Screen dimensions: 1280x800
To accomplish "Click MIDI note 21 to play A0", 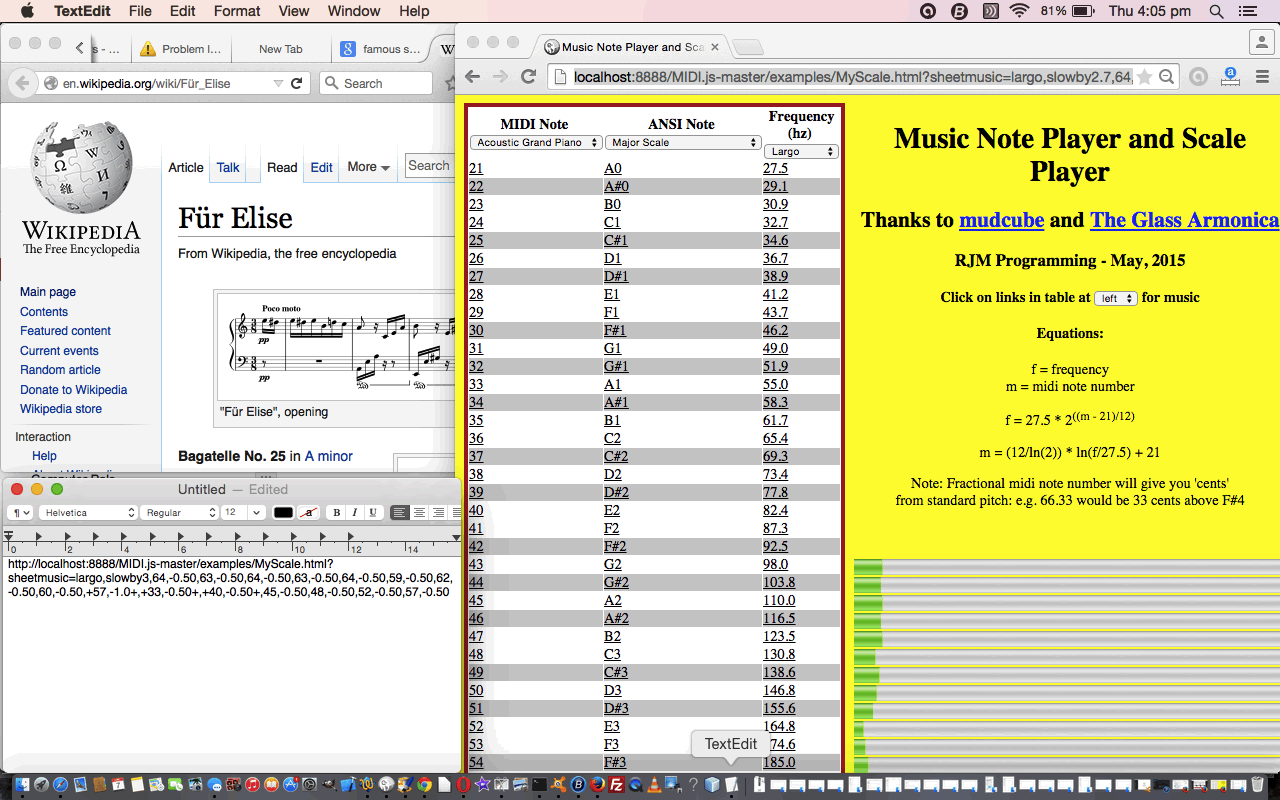I will point(475,168).
